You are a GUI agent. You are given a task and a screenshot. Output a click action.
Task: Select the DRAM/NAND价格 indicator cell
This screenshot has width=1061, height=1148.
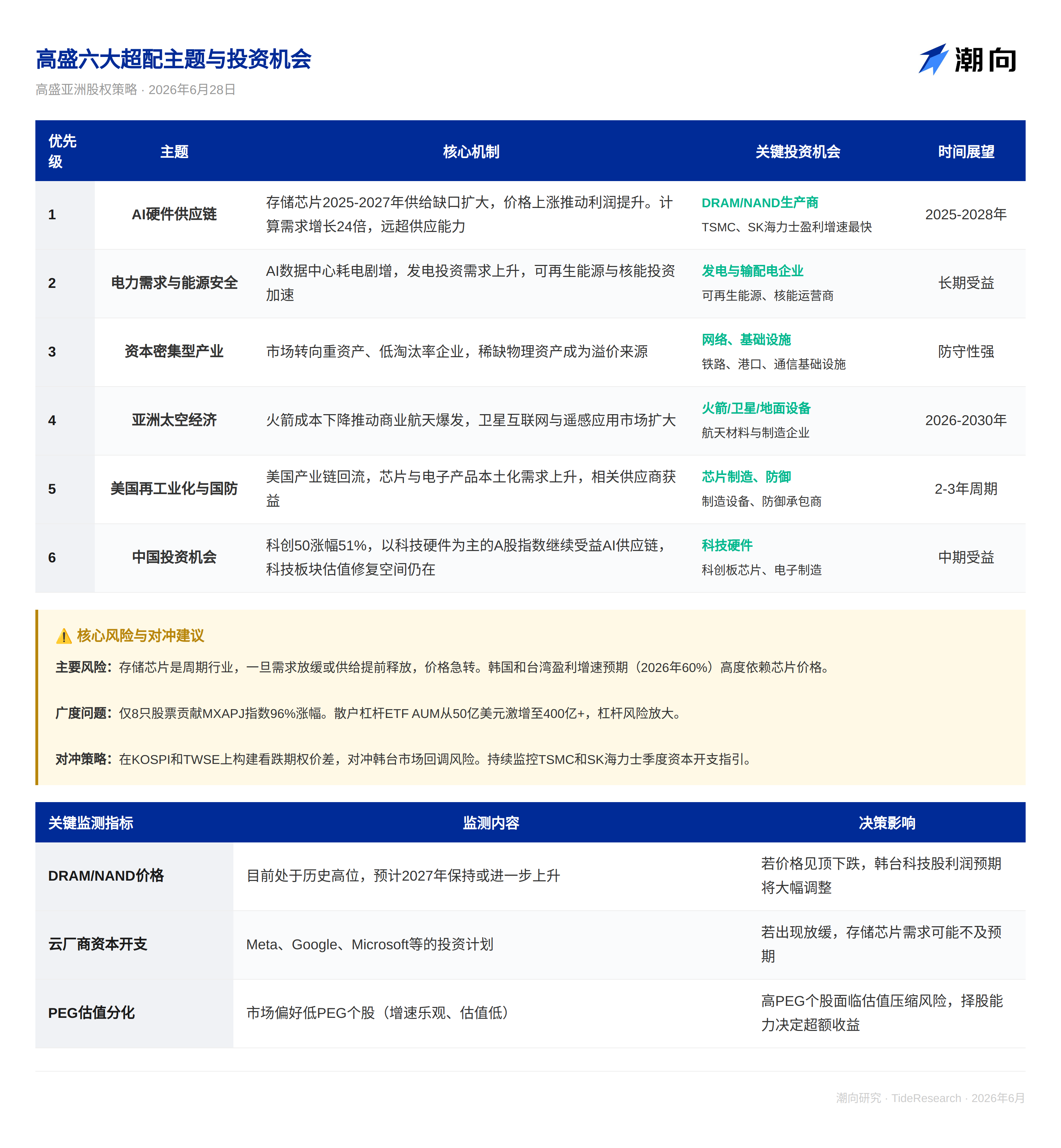pyautogui.click(x=134, y=876)
